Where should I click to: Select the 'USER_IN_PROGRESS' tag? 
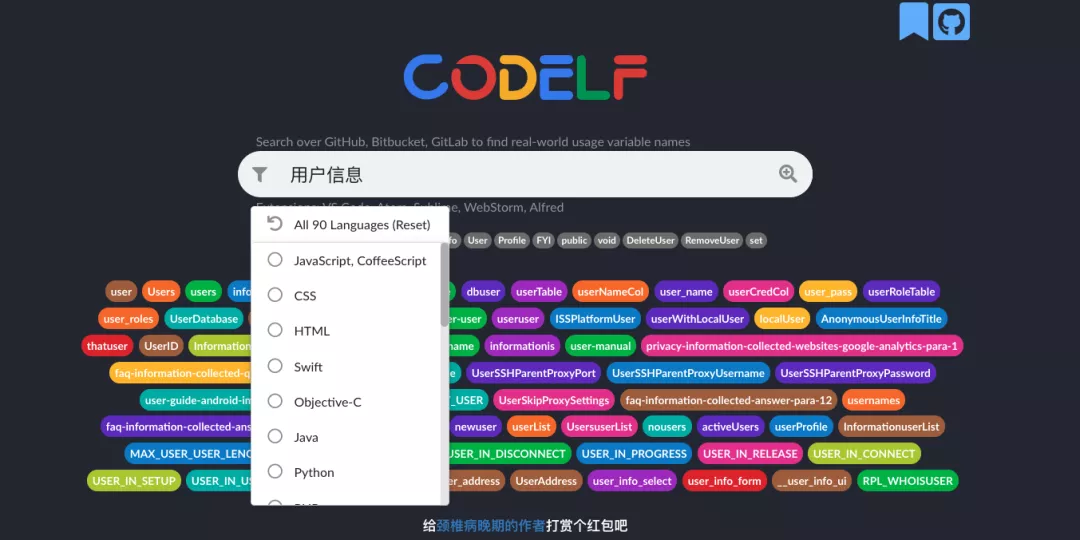[x=634, y=453]
